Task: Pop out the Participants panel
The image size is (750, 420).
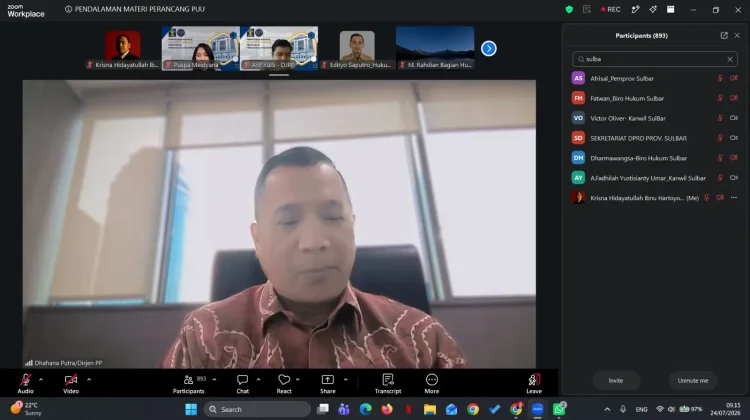Action: (x=724, y=35)
